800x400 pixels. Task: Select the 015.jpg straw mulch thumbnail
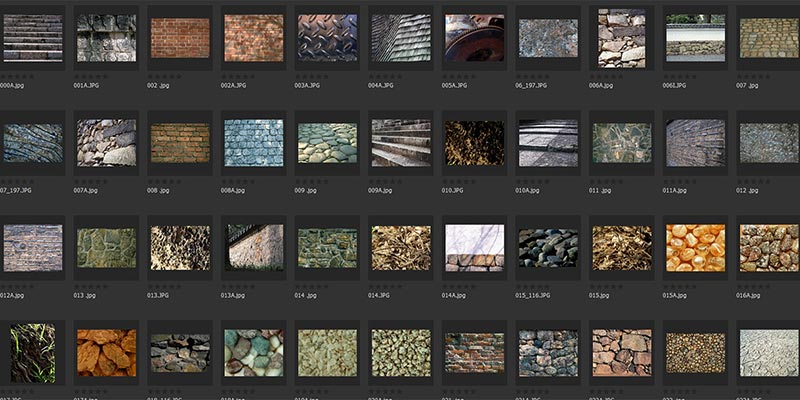[x=622, y=248]
